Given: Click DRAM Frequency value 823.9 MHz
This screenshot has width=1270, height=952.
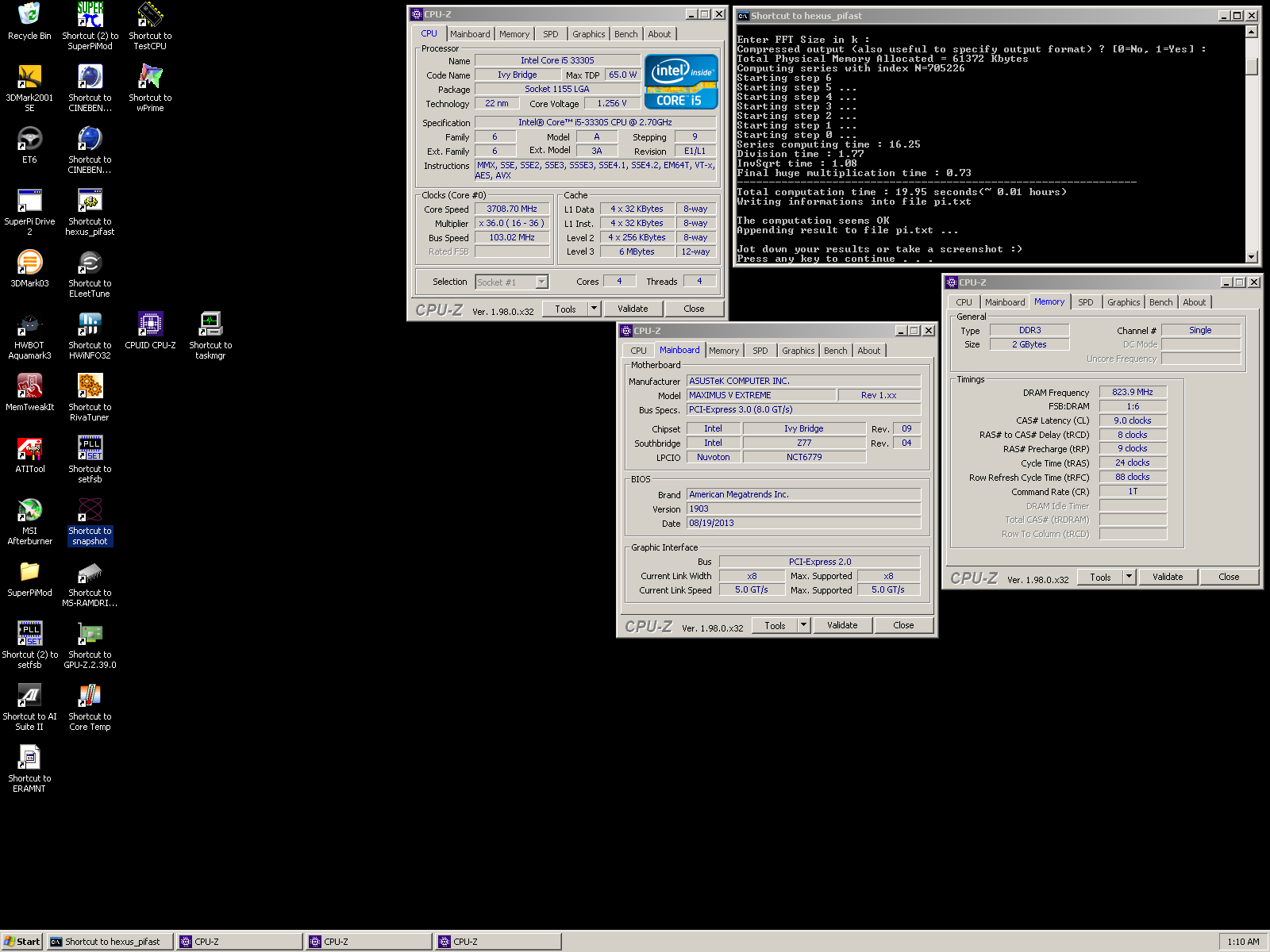Looking at the screenshot, I should tap(1133, 392).
